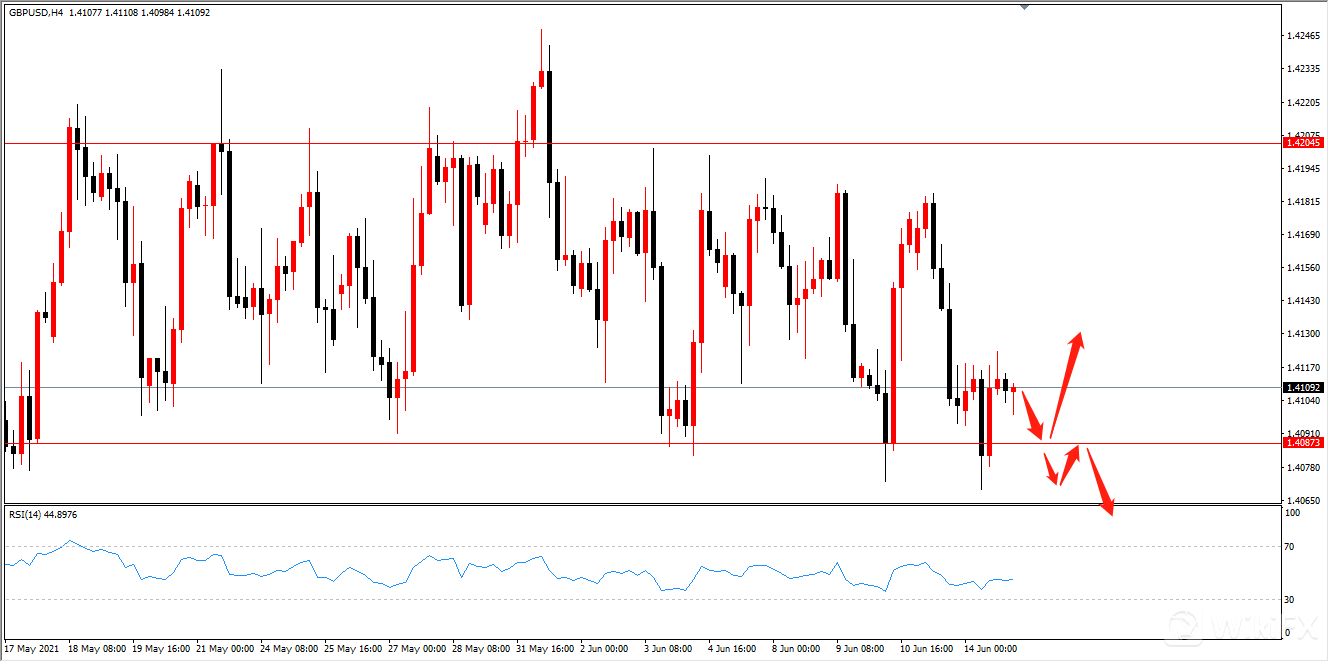Click the 1.41945 price axis label

[x=1304, y=169]
